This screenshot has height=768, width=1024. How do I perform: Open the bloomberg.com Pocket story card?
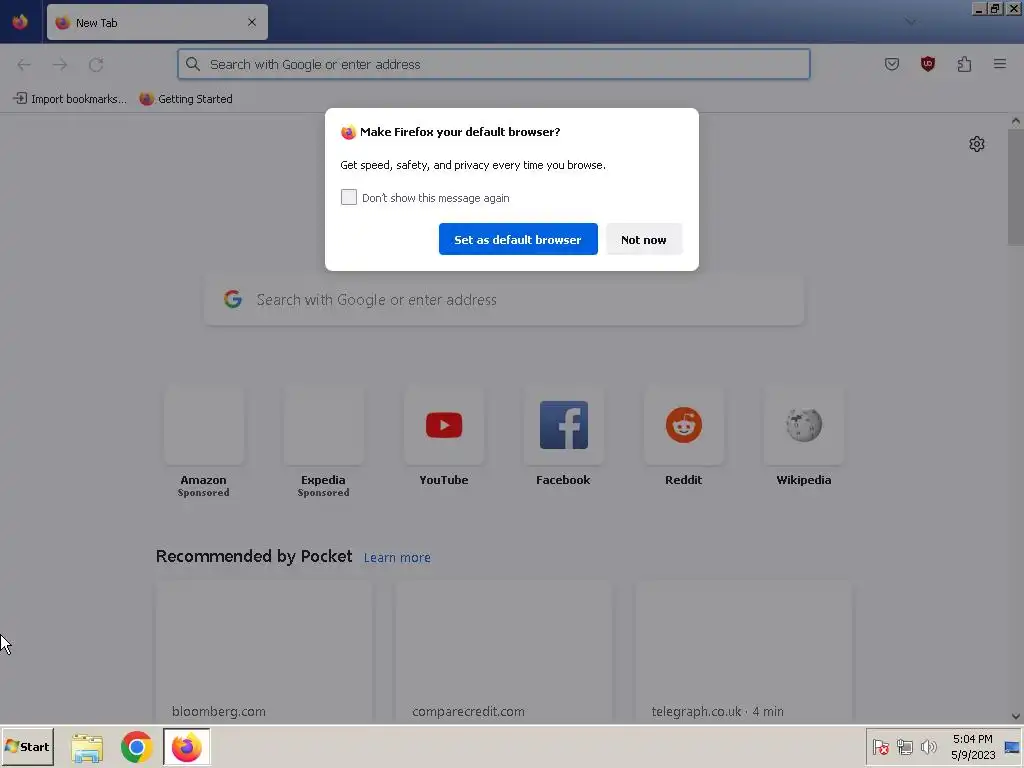[x=264, y=651]
